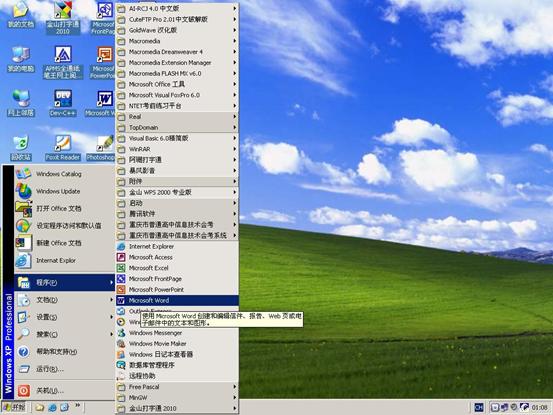
Task: Open the Microsoft PowerPoint desktop icon
Action: coord(103,62)
